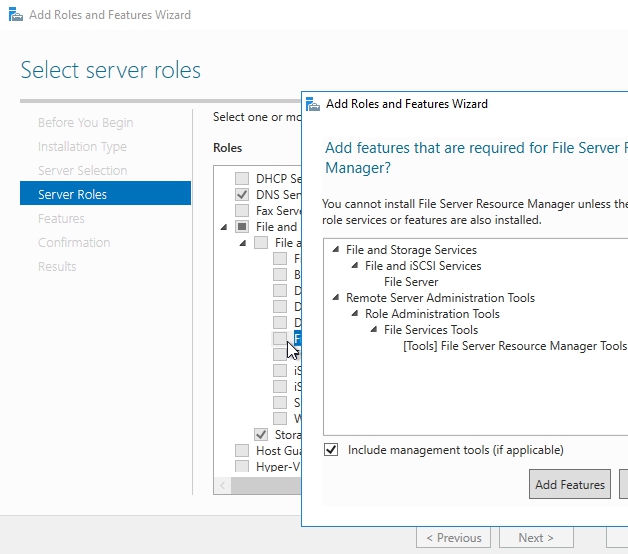Screen dimensions: 628x554
Task: Click the main window's wizard title icon
Action: [x=13, y=15]
